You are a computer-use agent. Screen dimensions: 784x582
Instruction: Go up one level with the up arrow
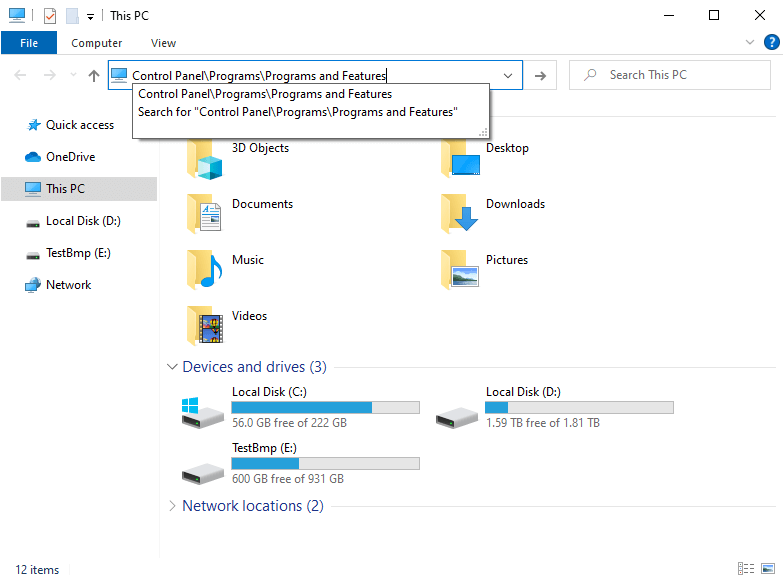coord(94,76)
